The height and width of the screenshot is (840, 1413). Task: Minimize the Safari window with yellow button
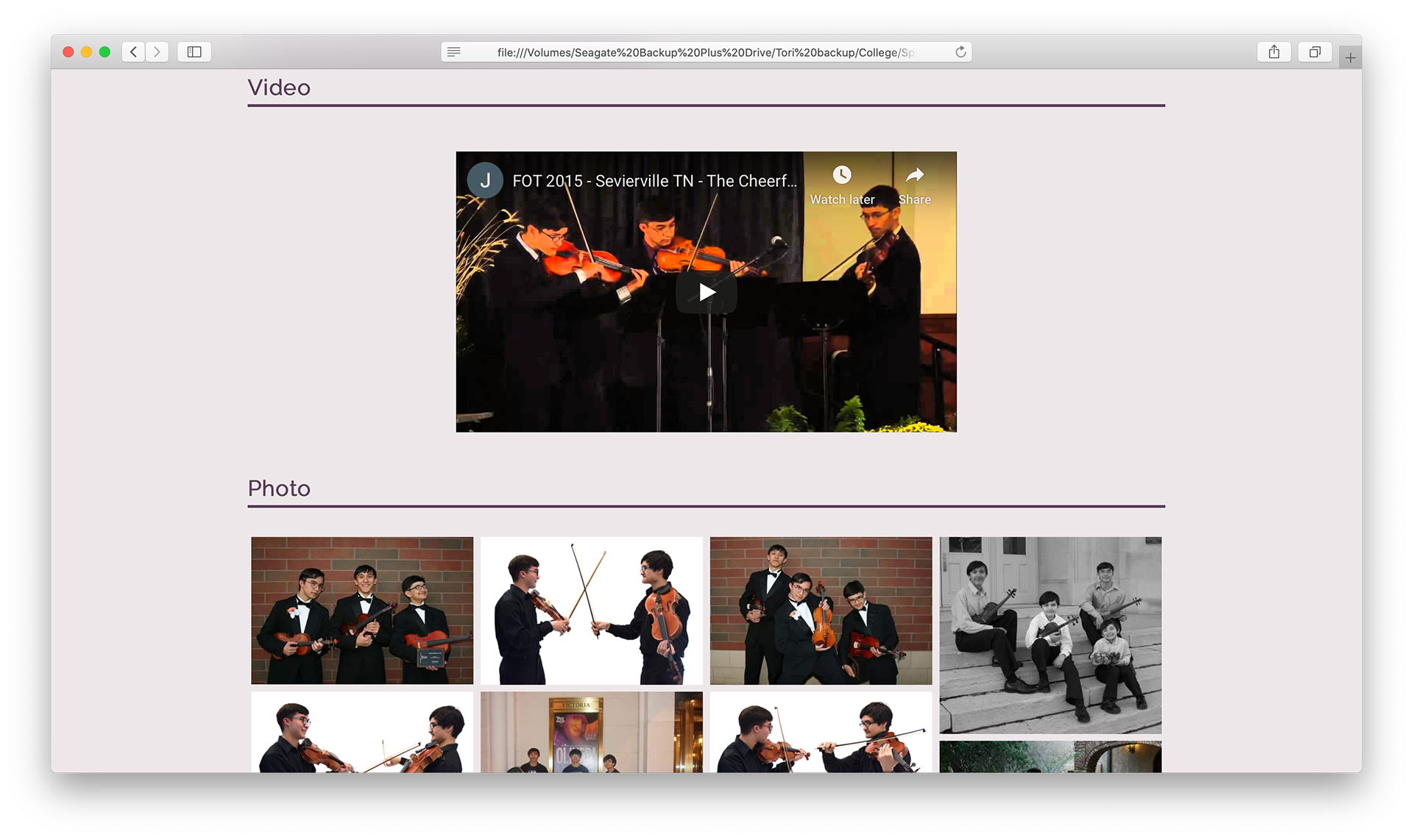pyautogui.click(x=86, y=51)
